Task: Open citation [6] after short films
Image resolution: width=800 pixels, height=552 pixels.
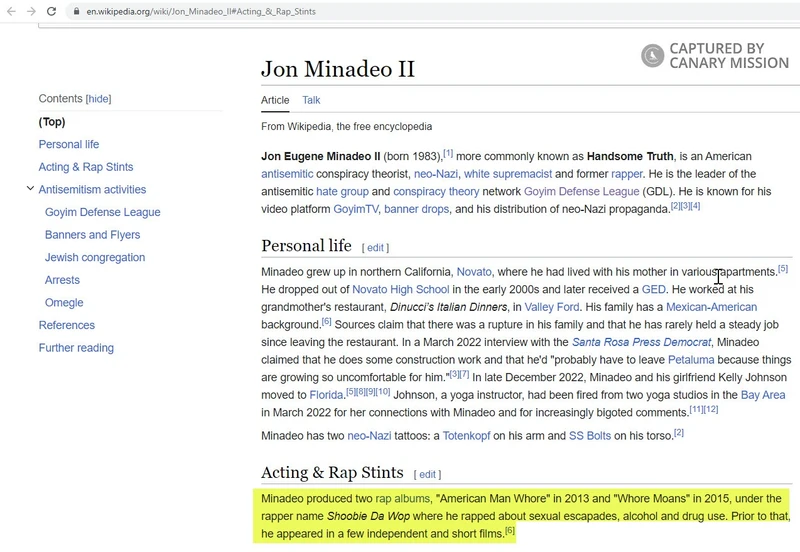Action: coord(510,531)
